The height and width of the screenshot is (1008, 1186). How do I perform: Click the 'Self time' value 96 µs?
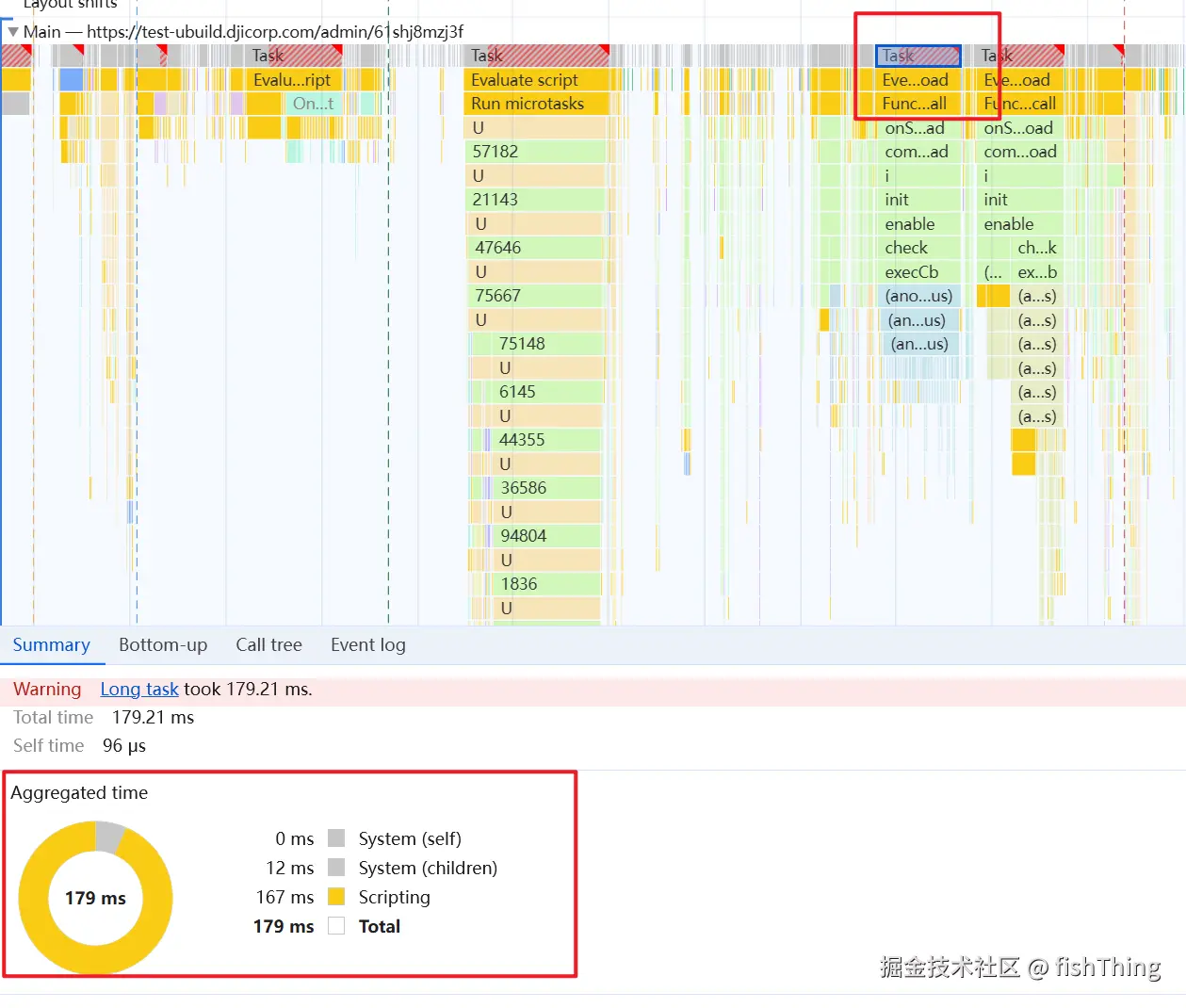coord(124,745)
